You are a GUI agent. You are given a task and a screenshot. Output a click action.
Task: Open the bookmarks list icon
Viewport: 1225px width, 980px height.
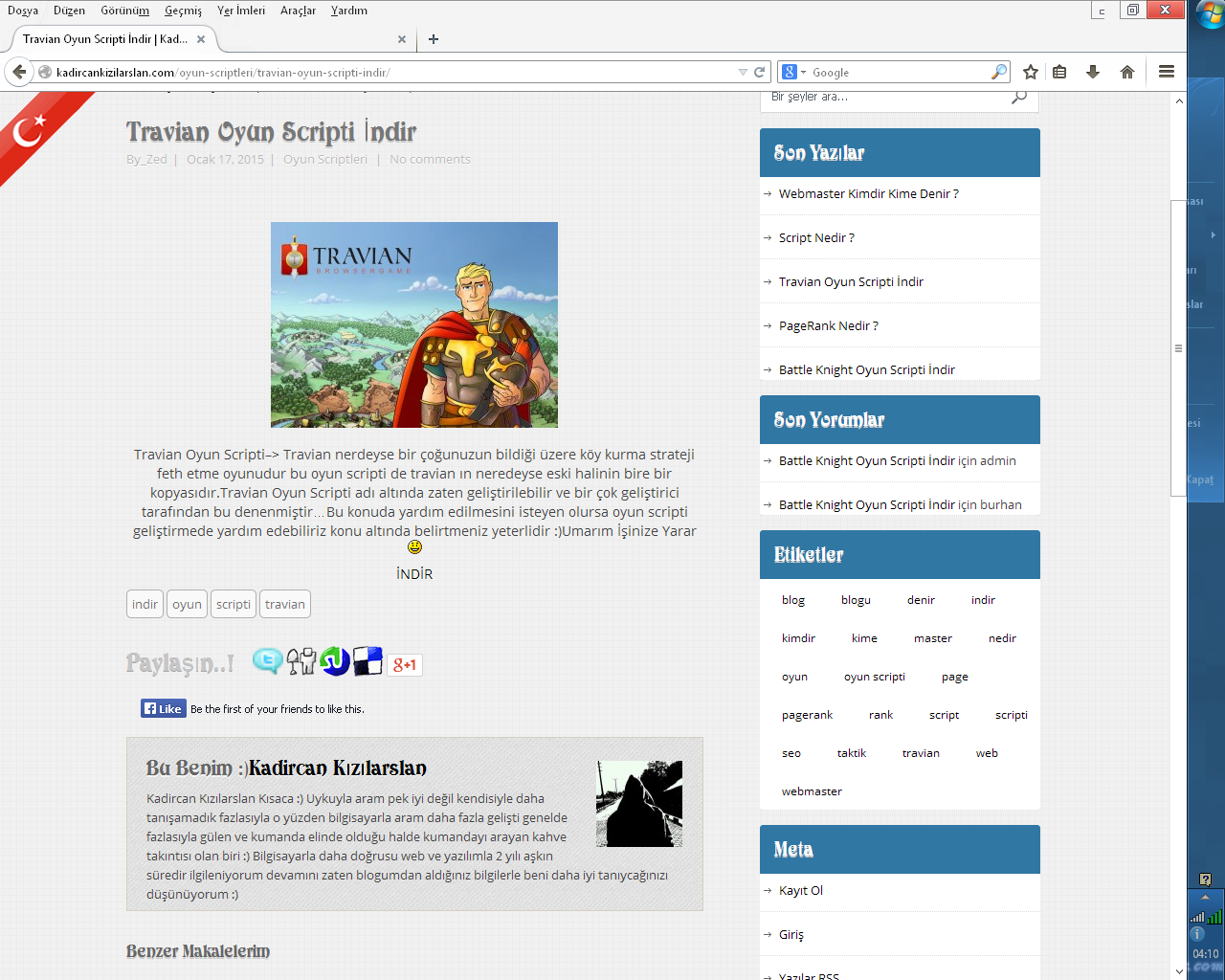pos(1059,72)
